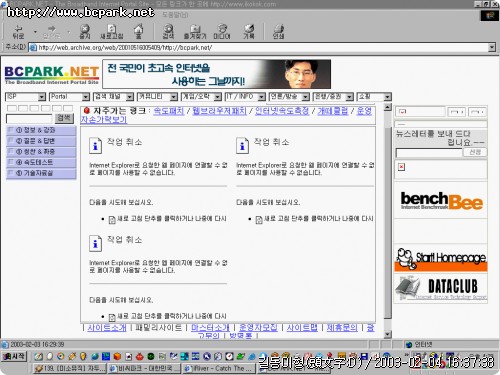500x375 pixels.
Task: Open the 제휴문의 footer link
Action: [342, 328]
